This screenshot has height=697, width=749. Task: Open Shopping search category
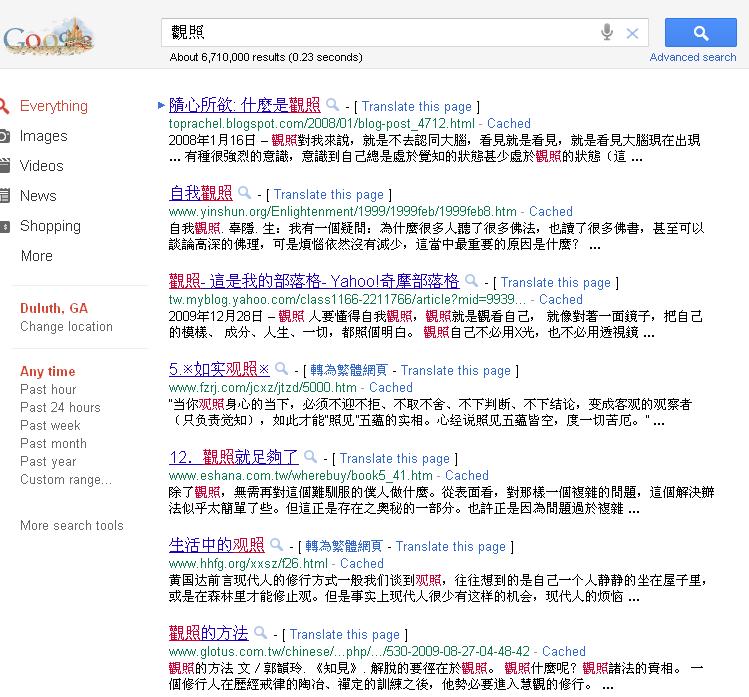[50, 226]
